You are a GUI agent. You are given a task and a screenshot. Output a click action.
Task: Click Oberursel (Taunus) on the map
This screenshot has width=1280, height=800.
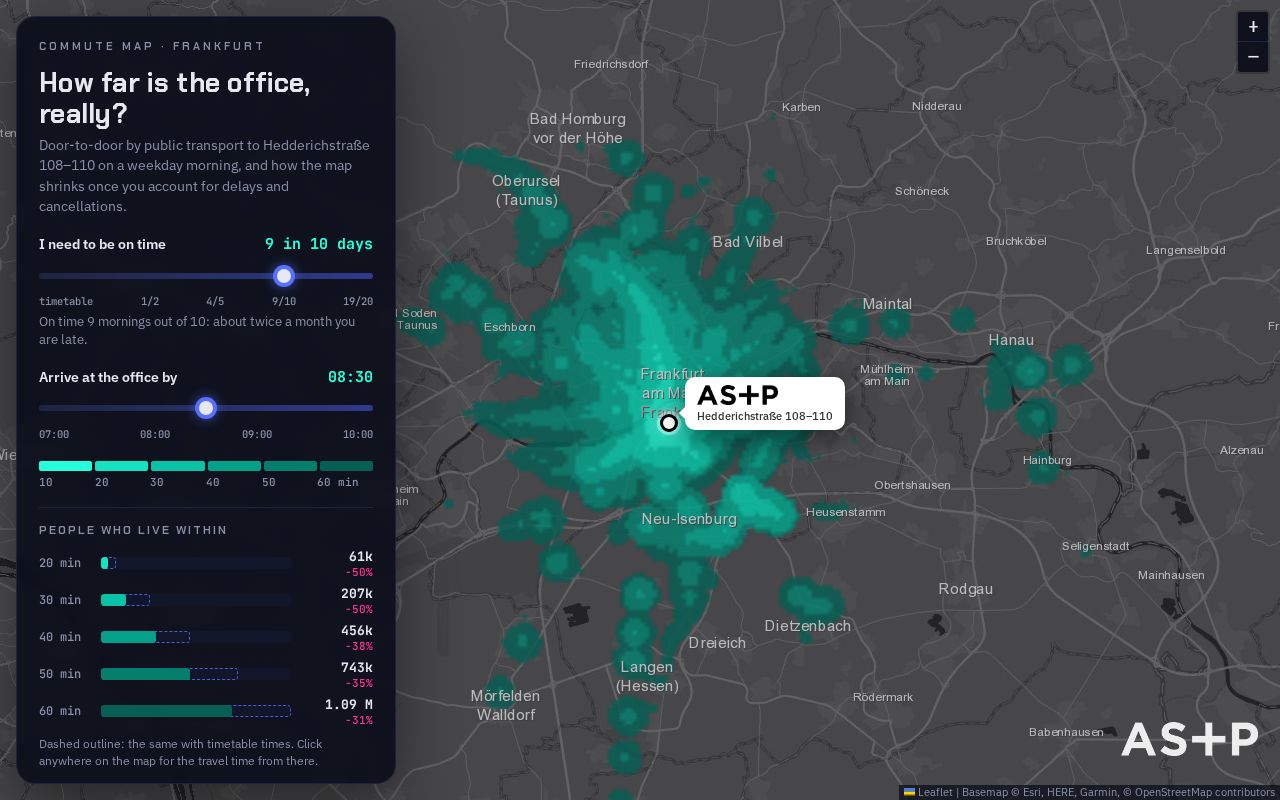(526, 190)
